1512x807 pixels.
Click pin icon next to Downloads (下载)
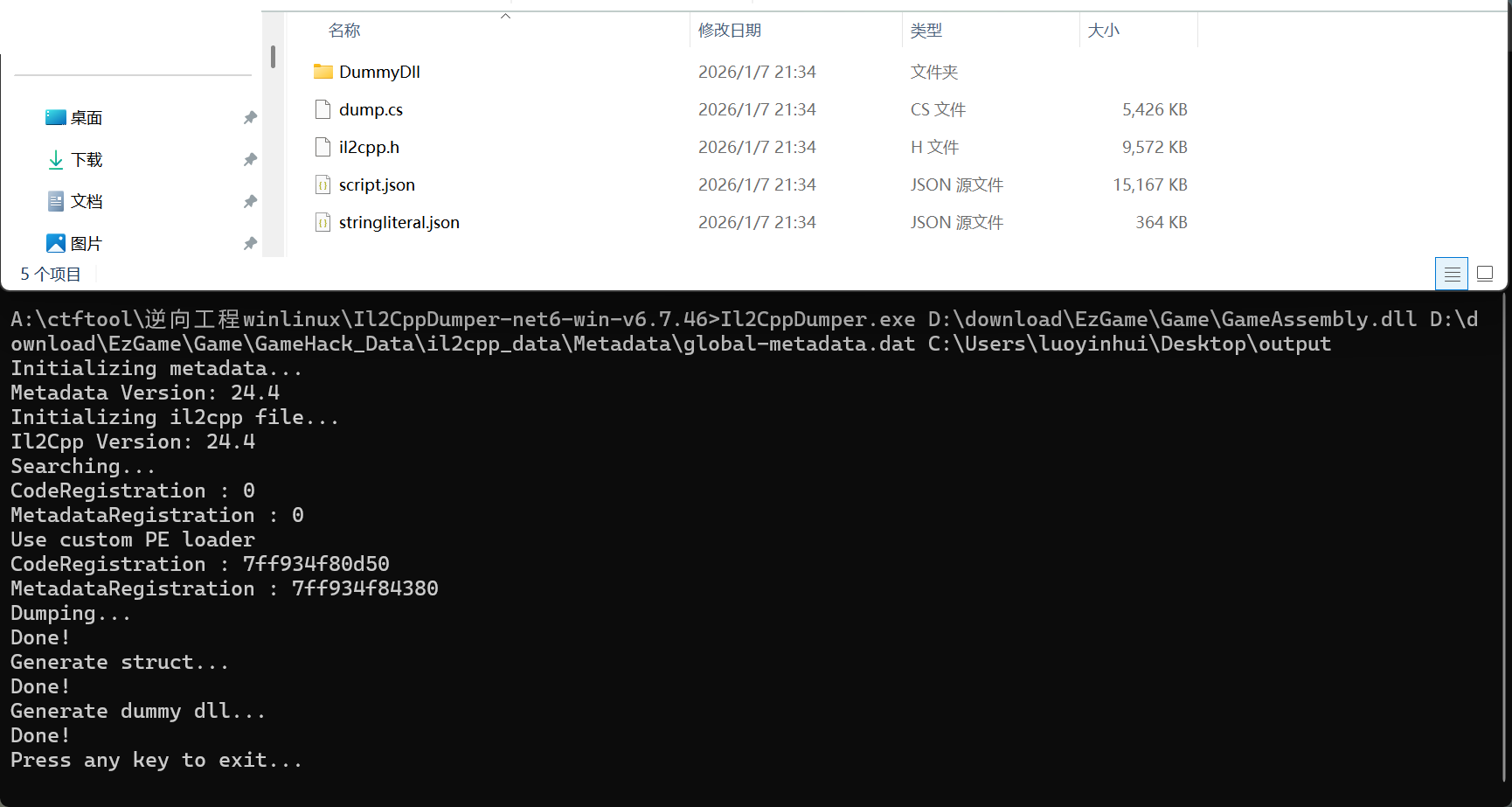click(250, 160)
